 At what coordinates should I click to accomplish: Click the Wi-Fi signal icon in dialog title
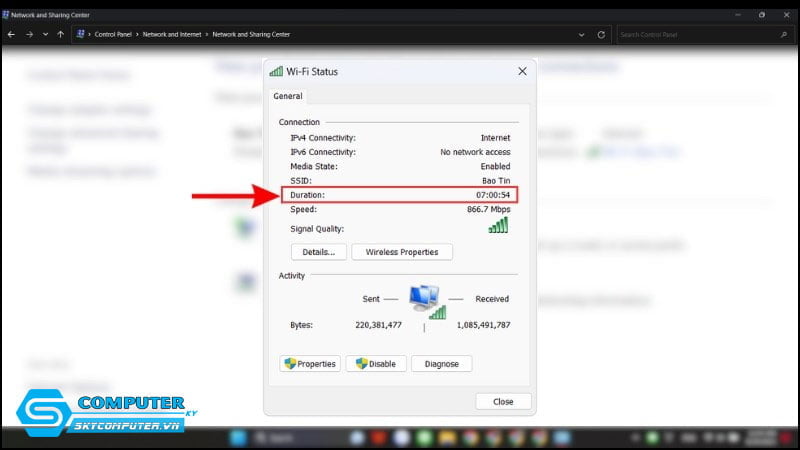tap(276, 72)
